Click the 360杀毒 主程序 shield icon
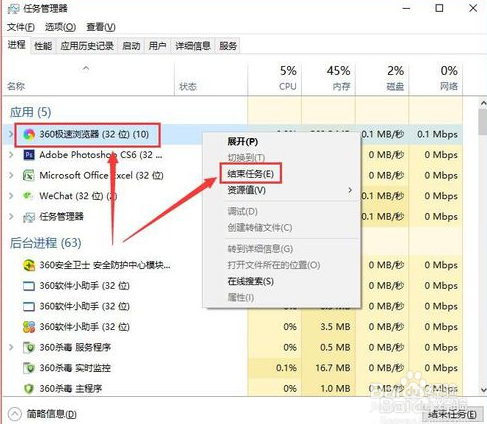Viewport: 487px width, 424px height. [29, 389]
